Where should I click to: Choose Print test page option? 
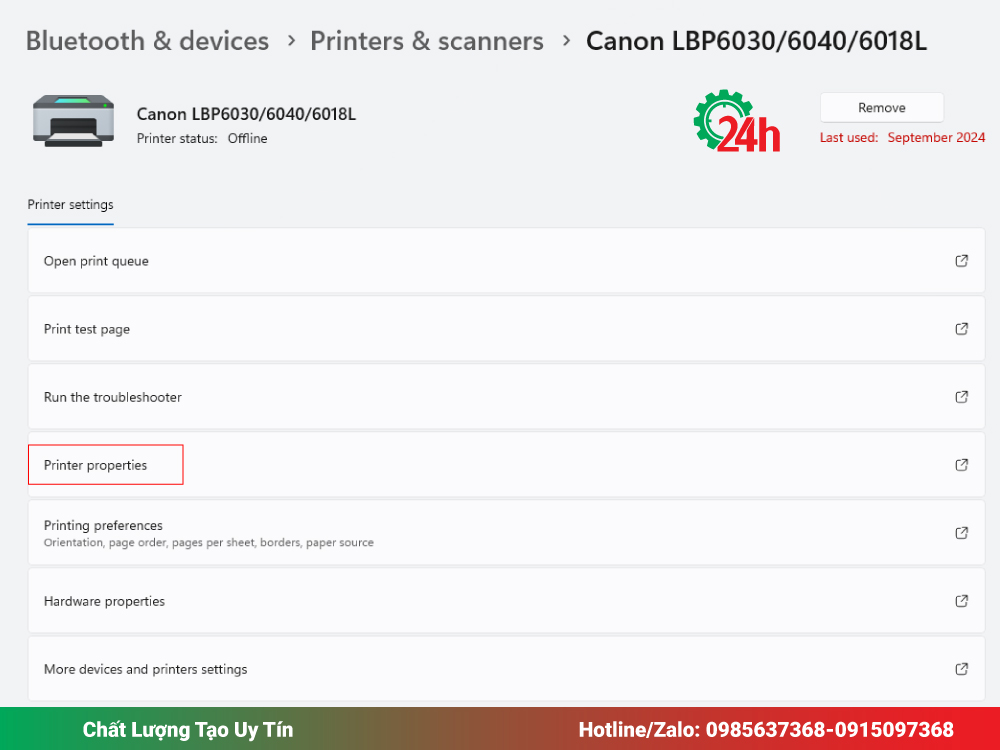506,329
